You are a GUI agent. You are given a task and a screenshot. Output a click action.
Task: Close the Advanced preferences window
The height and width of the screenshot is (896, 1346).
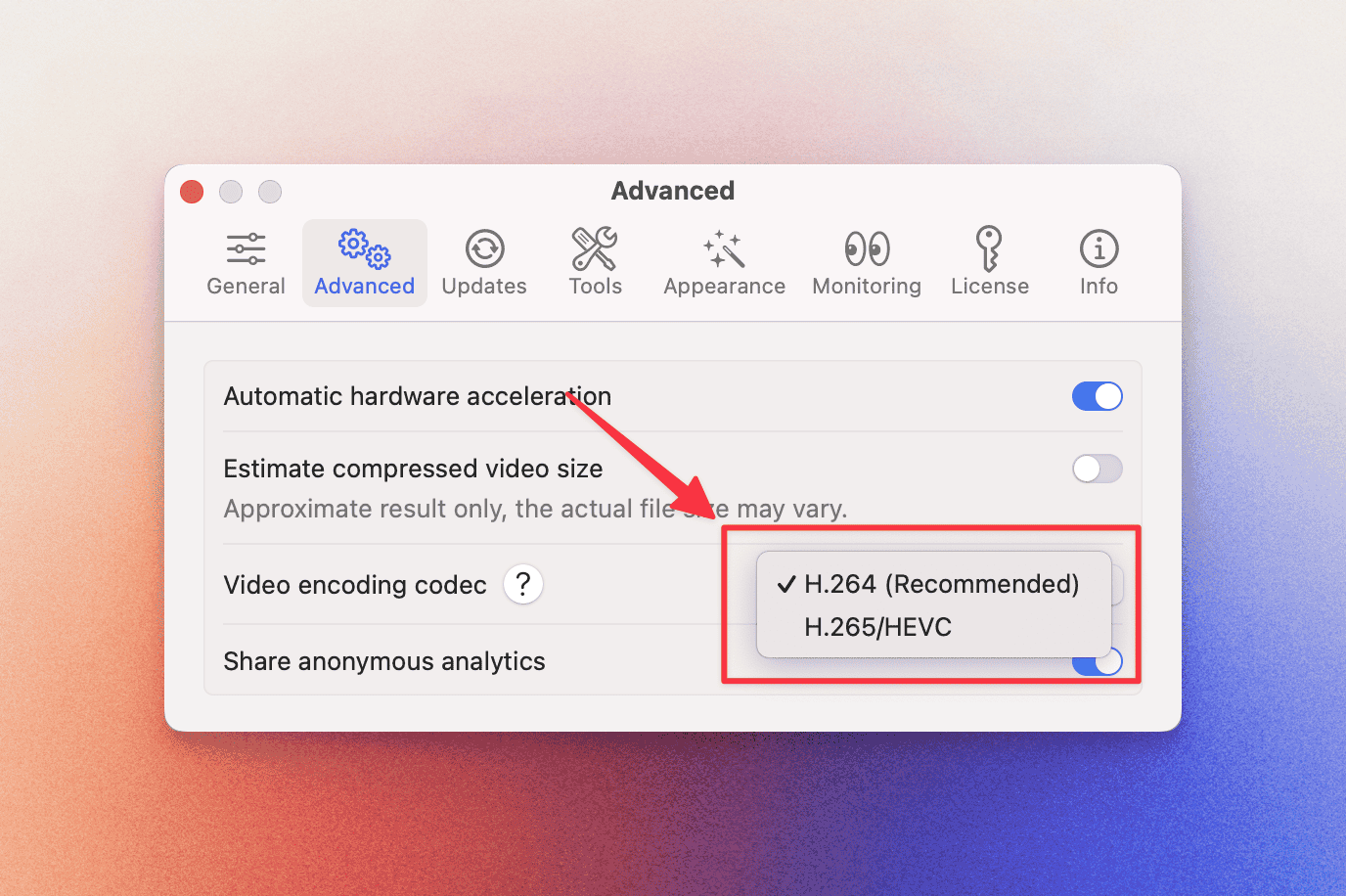click(x=192, y=192)
